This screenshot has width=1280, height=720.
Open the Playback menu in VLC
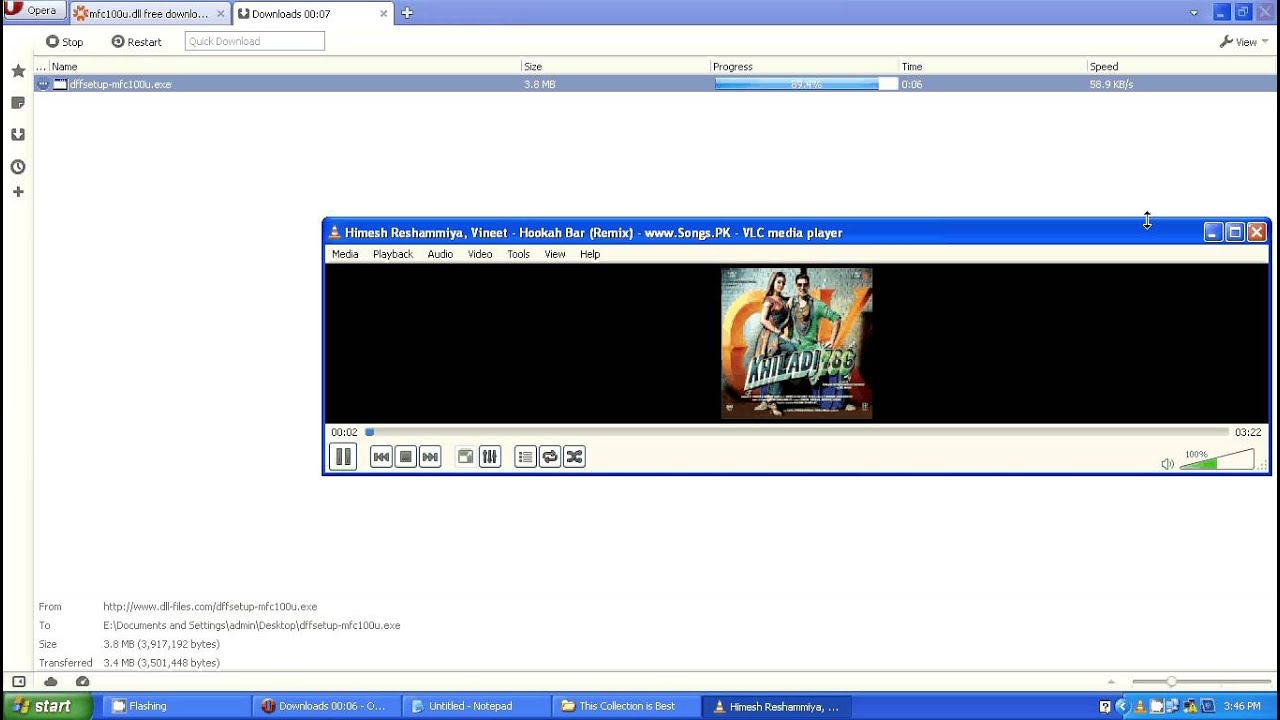[393, 254]
